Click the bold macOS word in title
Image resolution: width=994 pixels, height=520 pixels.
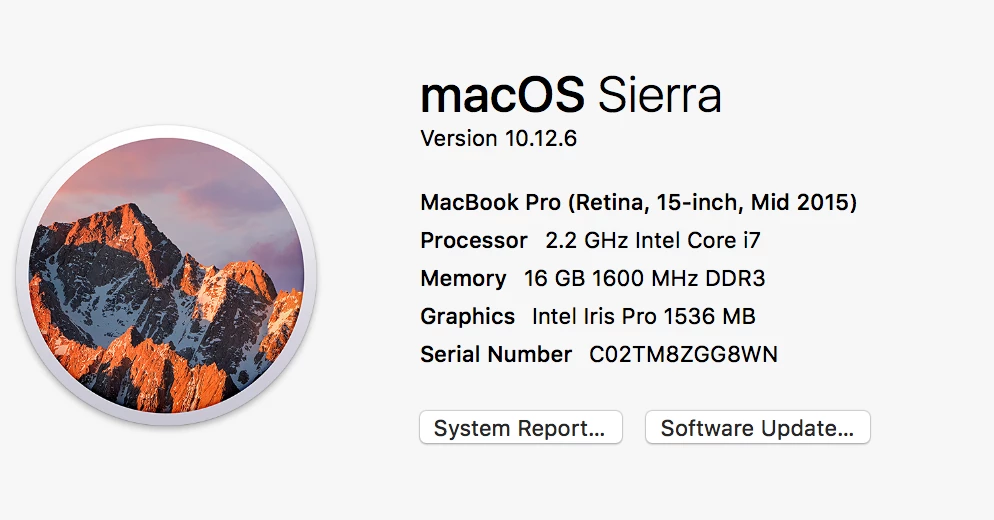coord(502,94)
